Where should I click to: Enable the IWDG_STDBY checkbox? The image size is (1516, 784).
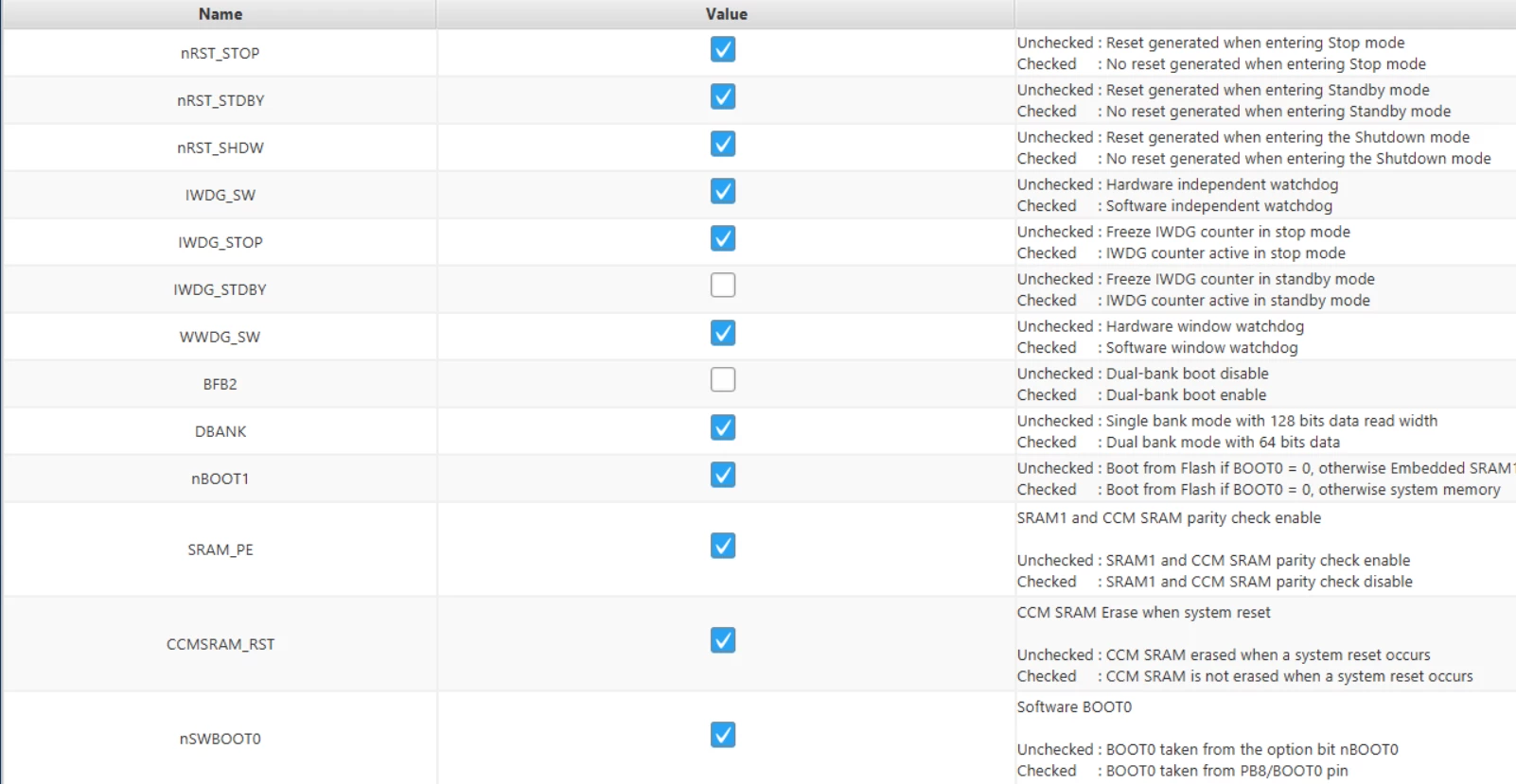click(723, 285)
